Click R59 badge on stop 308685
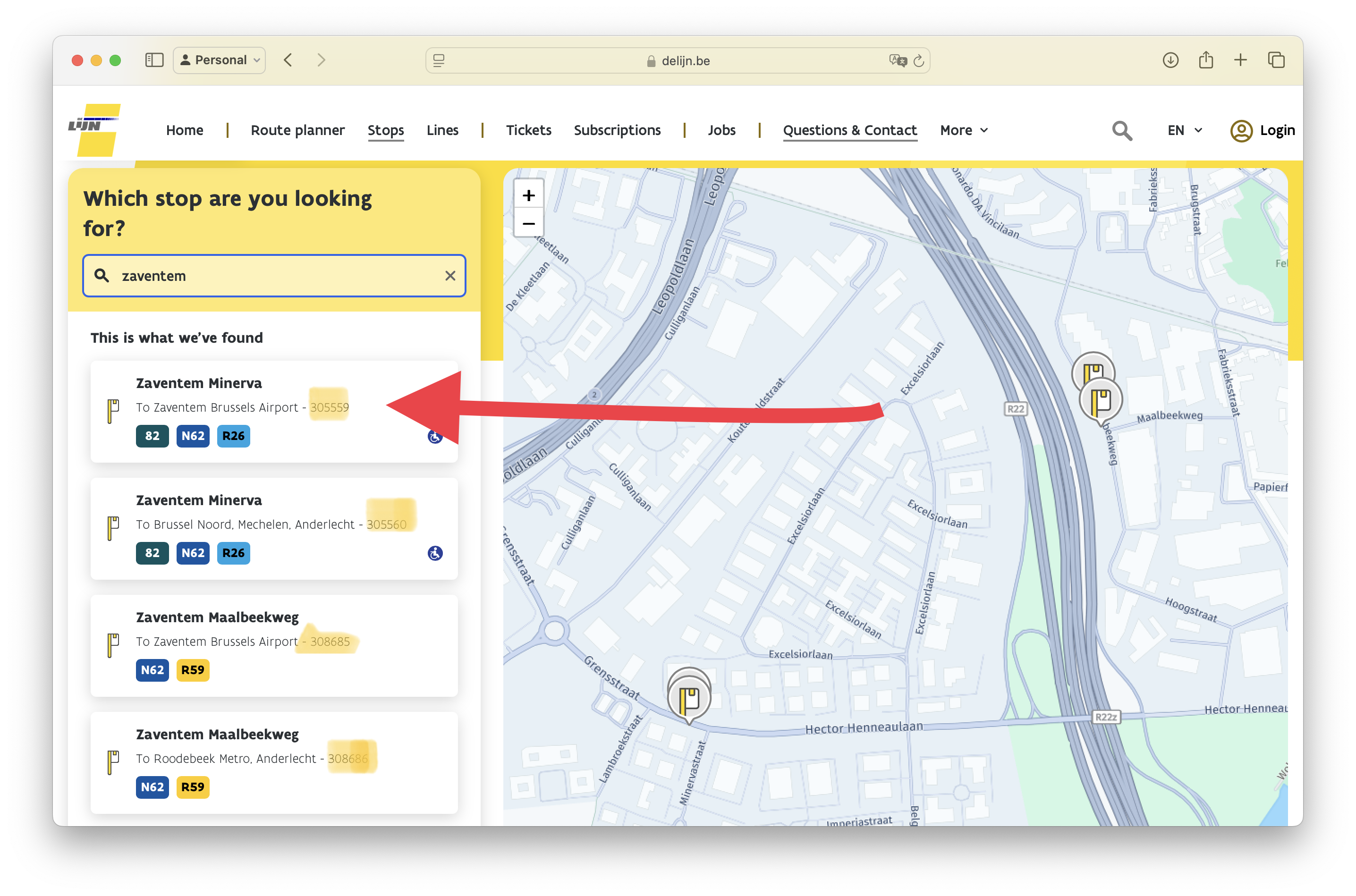Viewport: 1356px width, 896px height. [193, 670]
